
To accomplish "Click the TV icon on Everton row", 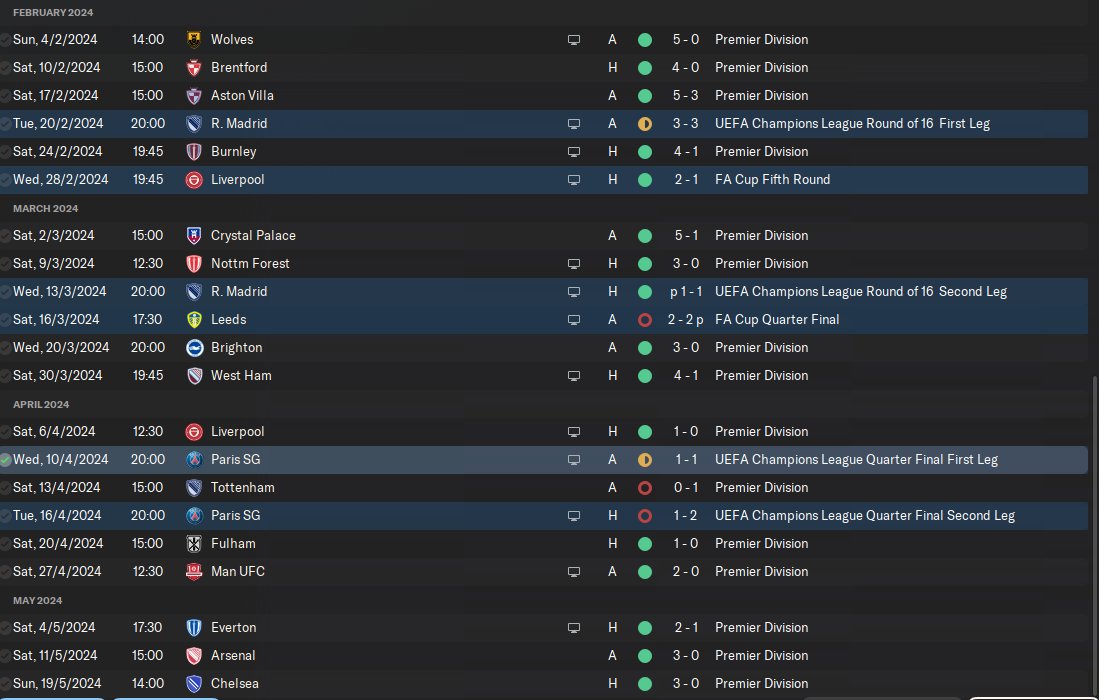I will click(x=574, y=628).
